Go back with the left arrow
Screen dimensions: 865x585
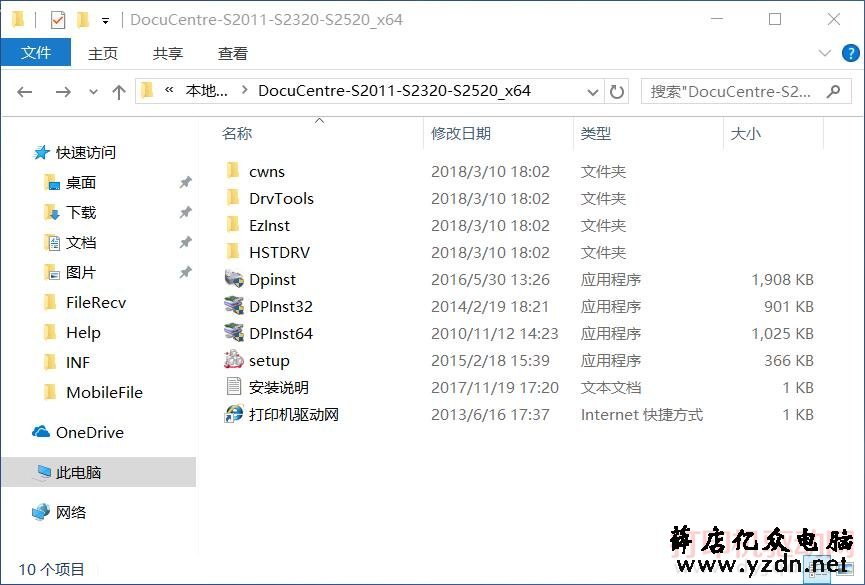tap(25, 92)
